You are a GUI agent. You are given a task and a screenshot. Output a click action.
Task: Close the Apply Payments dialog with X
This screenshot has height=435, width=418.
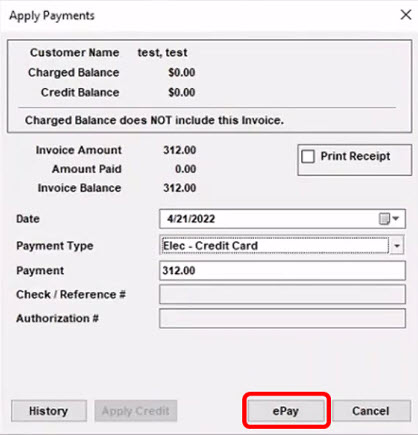point(406,14)
